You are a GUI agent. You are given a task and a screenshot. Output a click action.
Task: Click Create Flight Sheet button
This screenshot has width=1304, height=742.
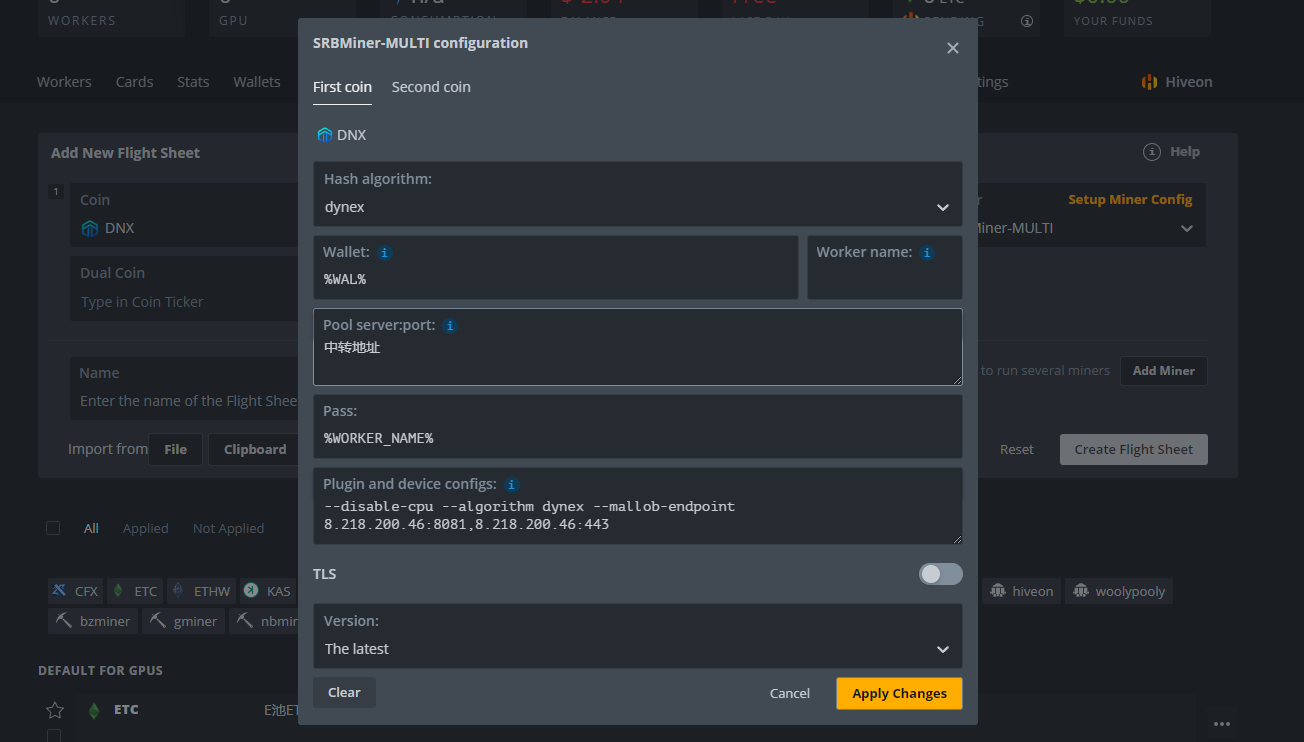(1134, 449)
